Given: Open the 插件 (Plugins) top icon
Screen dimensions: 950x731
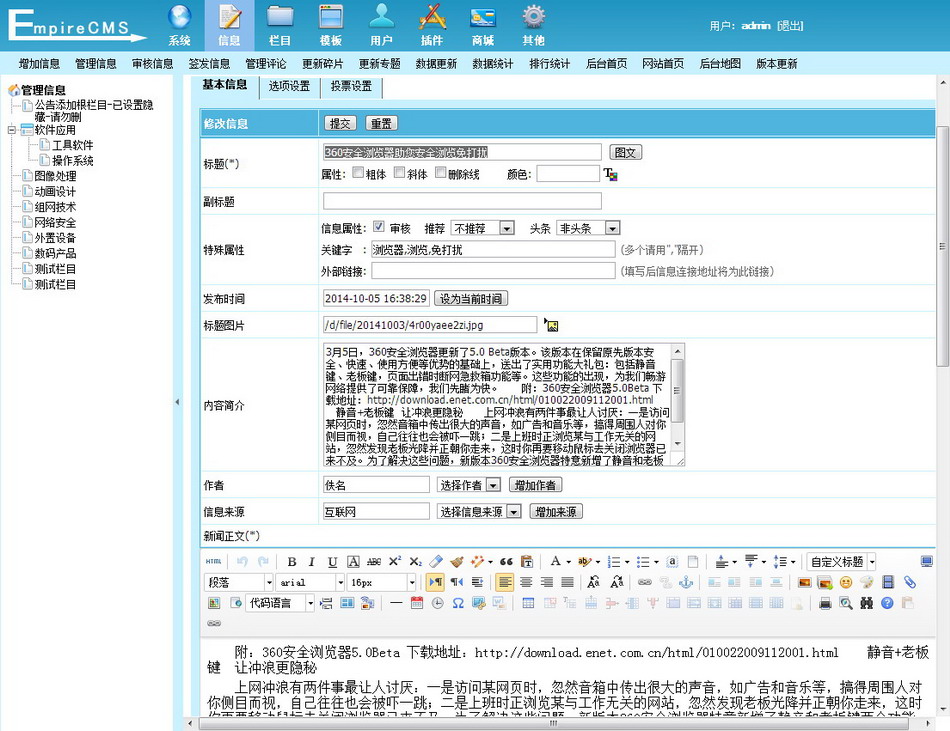Looking at the screenshot, I should (432, 25).
